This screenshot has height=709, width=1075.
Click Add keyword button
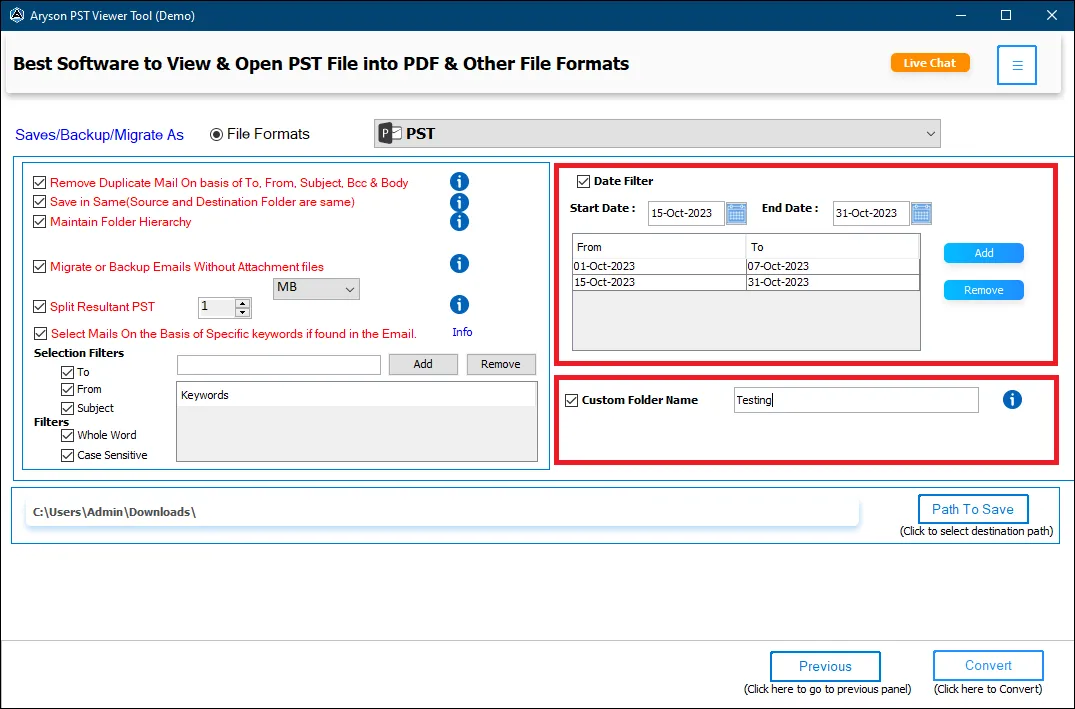pos(423,364)
